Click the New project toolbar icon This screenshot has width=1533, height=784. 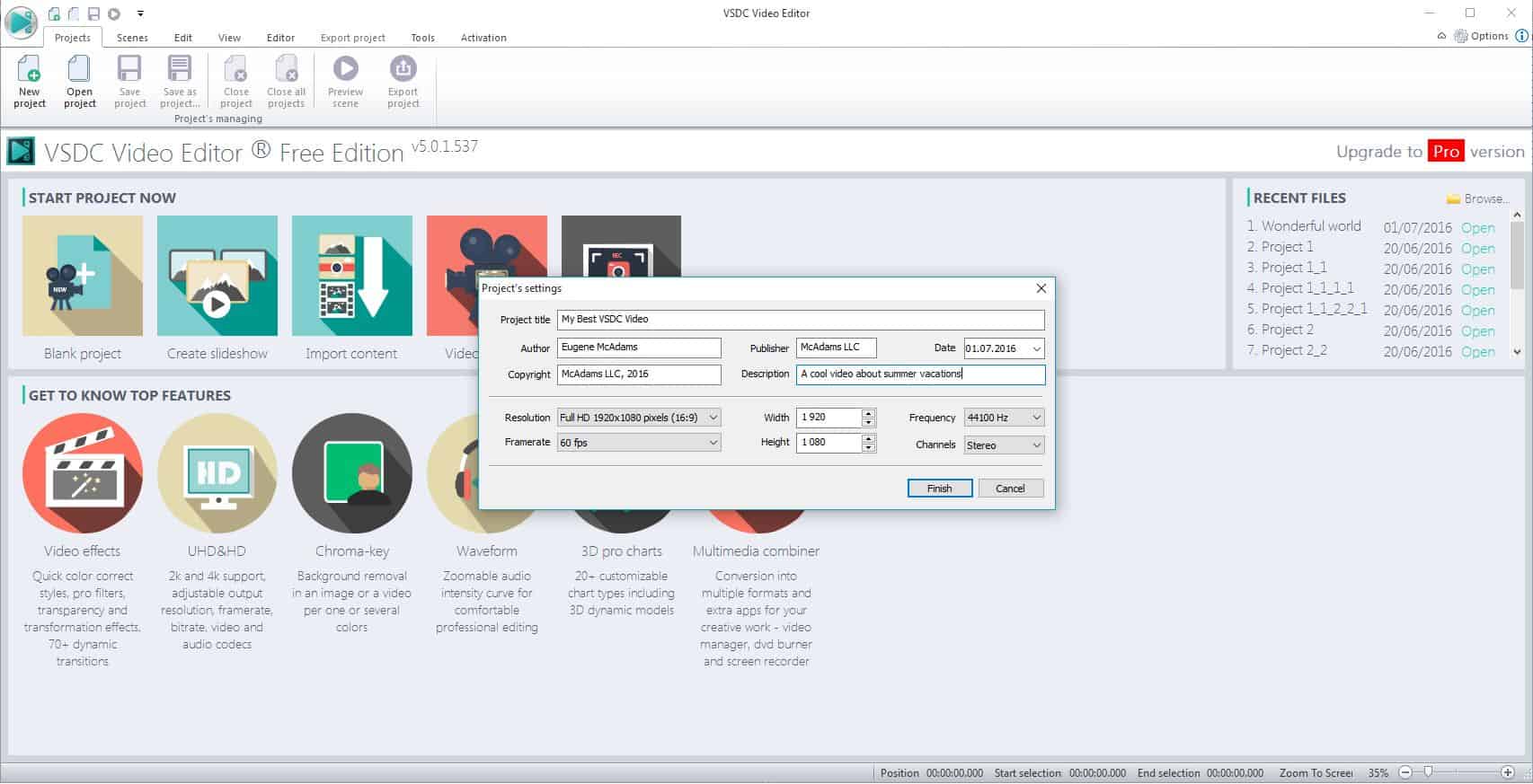point(29,70)
